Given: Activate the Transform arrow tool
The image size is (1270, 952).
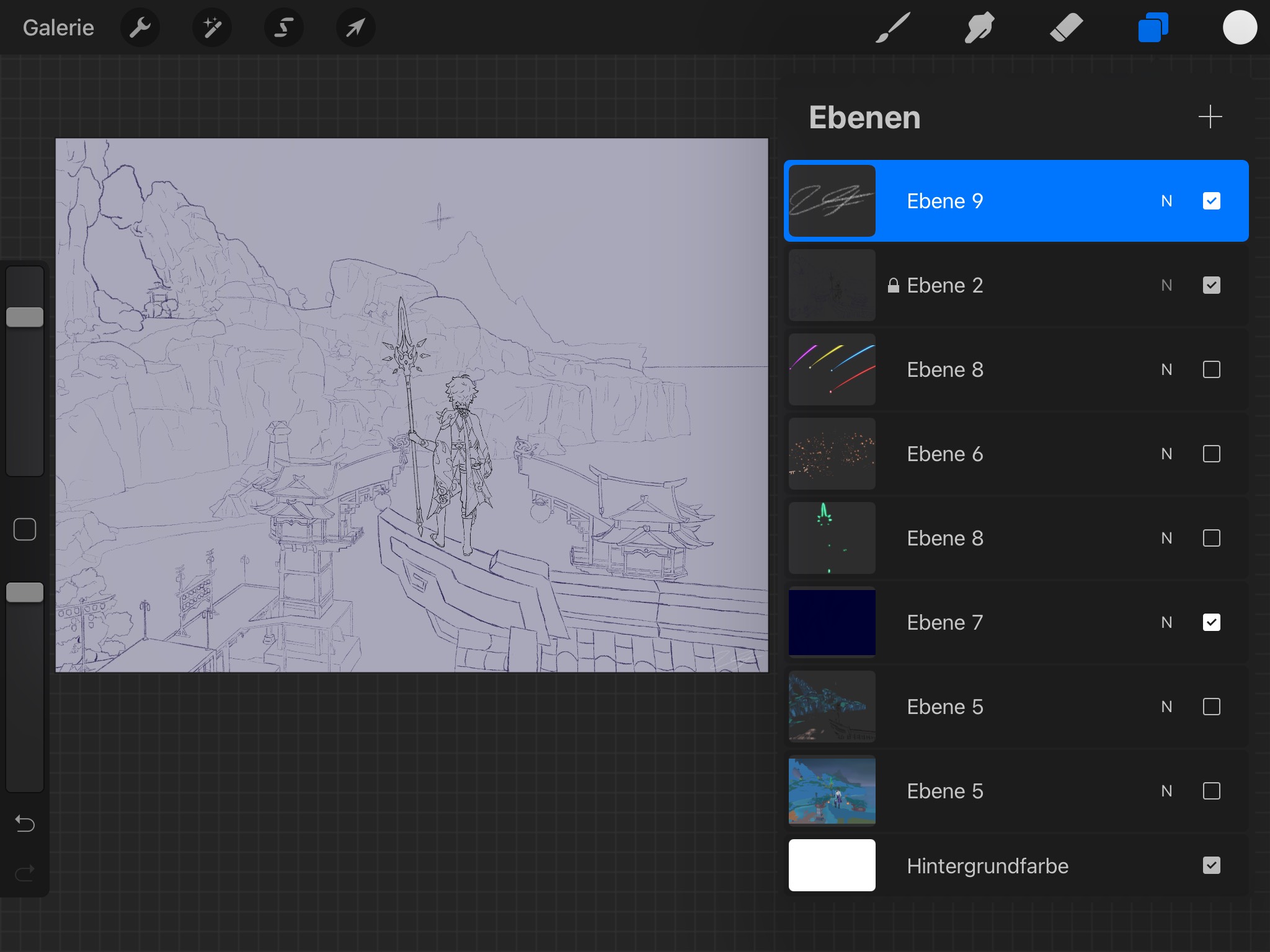Looking at the screenshot, I should click(x=356, y=27).
